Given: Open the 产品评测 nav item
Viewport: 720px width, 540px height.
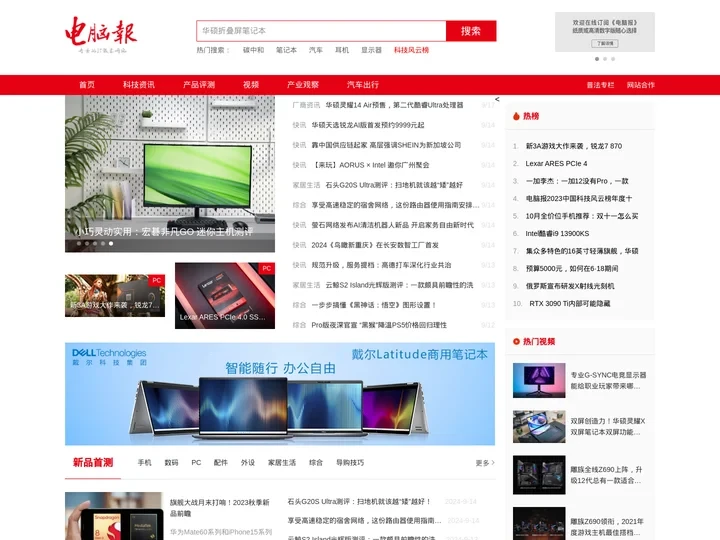Looking at the screenshot, I should (x=199, y=85).
